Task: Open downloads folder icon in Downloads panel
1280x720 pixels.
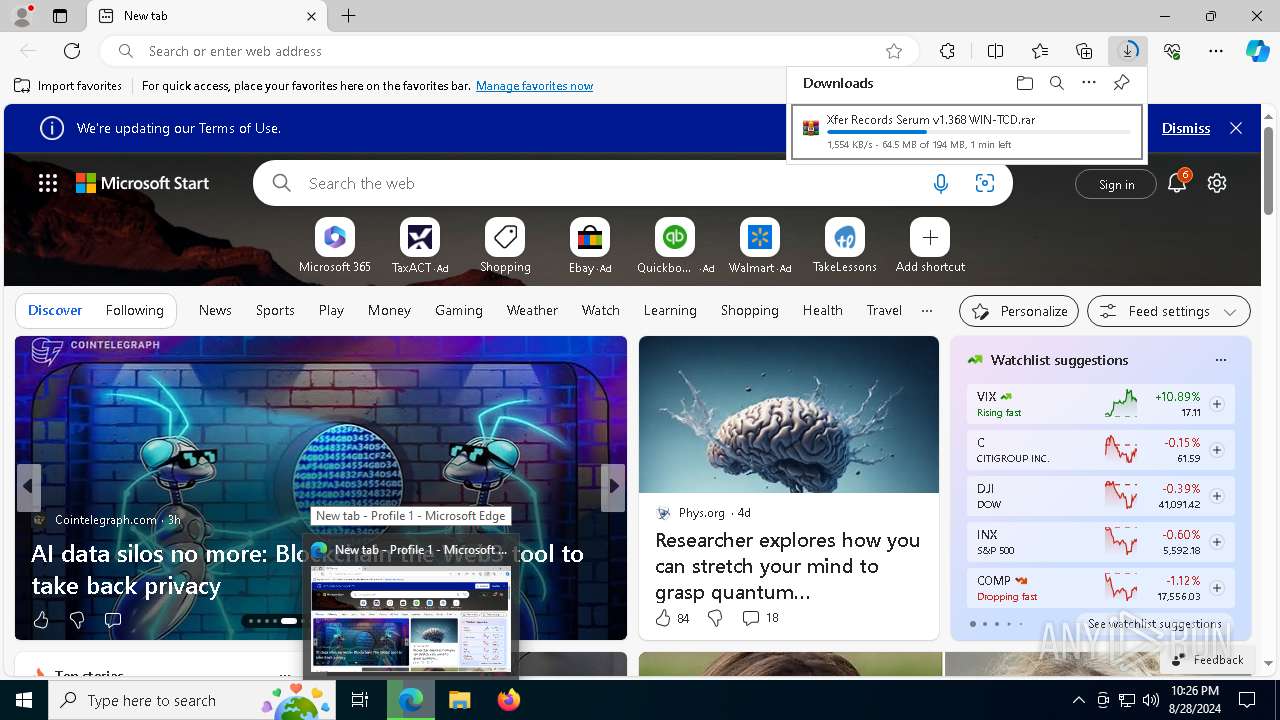Action: (x=1024, y=83)
